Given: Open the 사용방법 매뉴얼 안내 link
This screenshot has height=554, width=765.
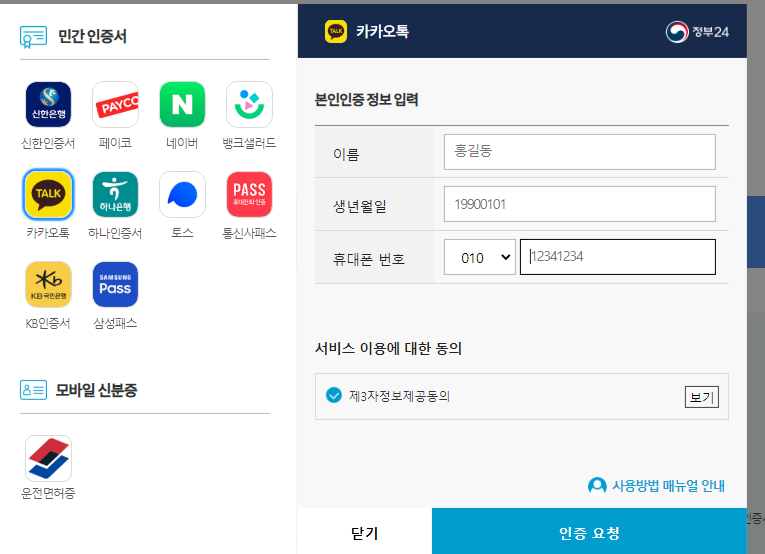Looking at the screenshot, I should 668,486.
